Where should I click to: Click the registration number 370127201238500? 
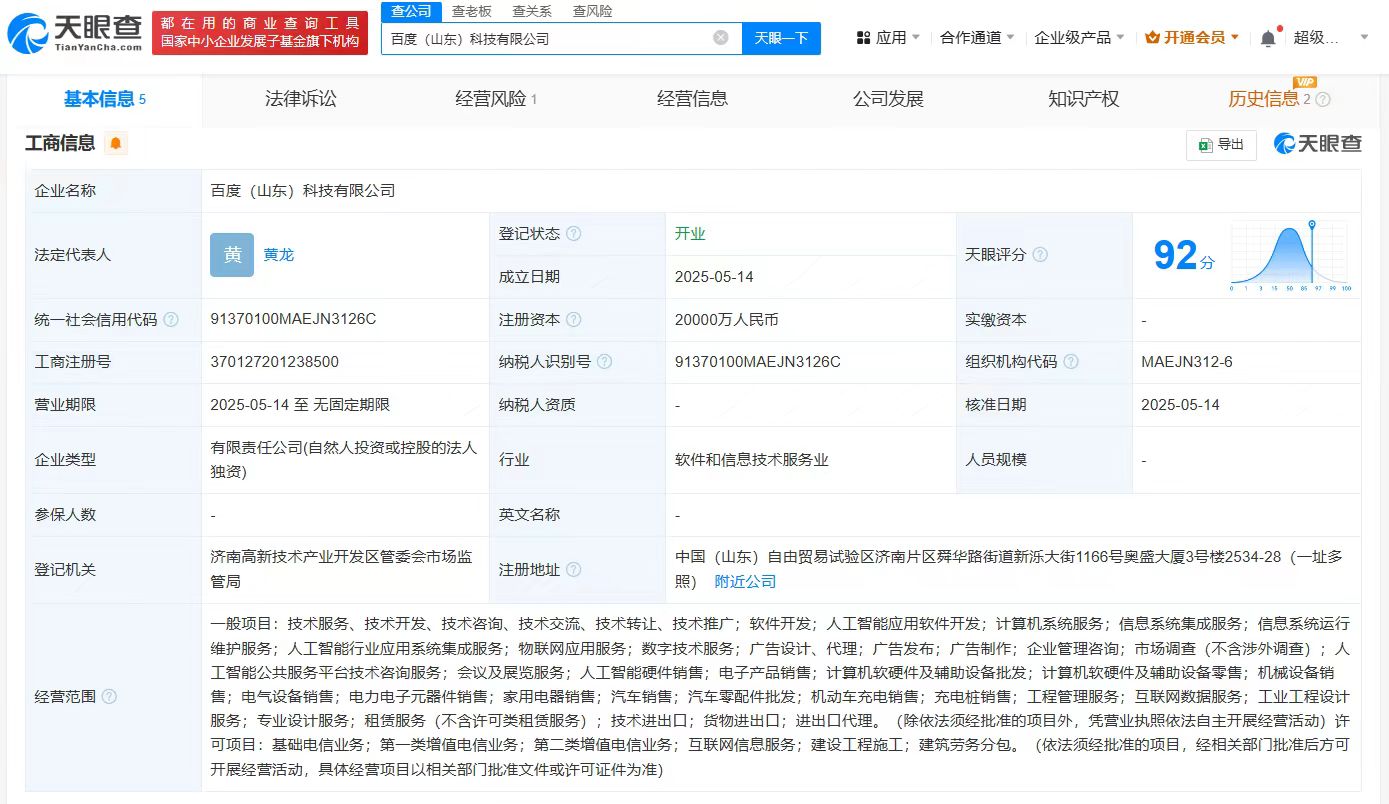[274, 362]
